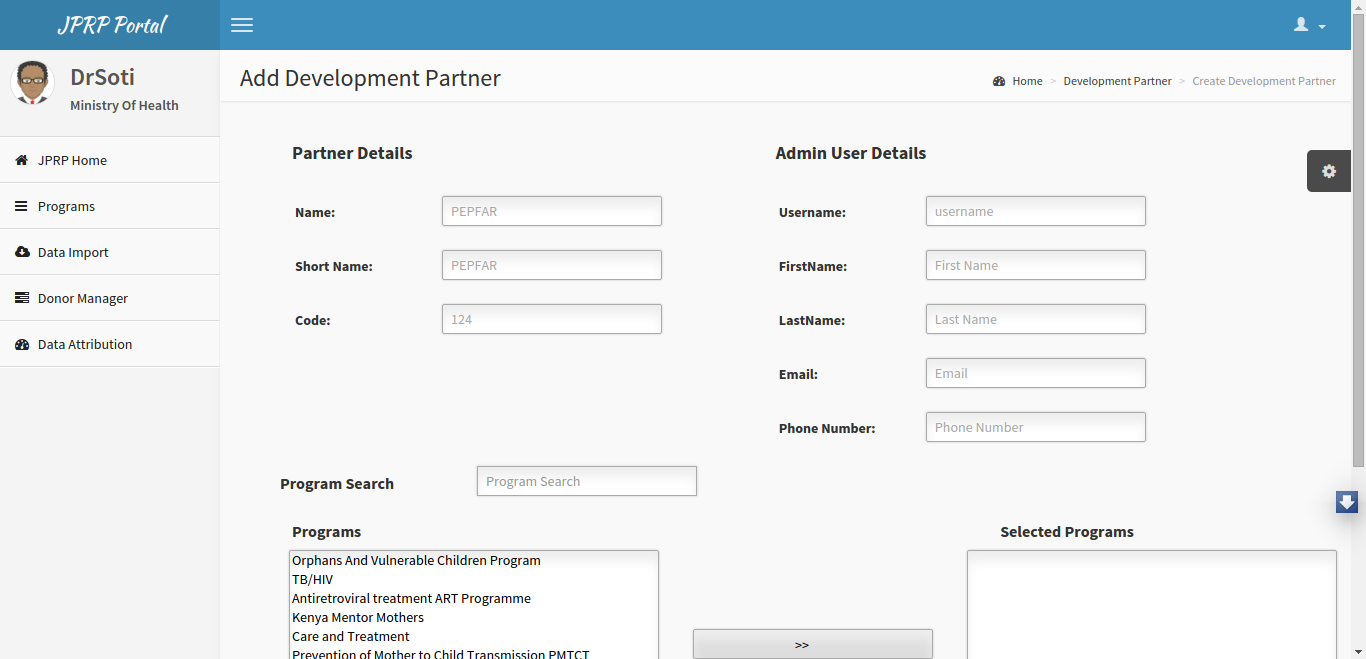Click the settings gear icon
This screenshot has width=1366, height=659.
point(1329,171)
